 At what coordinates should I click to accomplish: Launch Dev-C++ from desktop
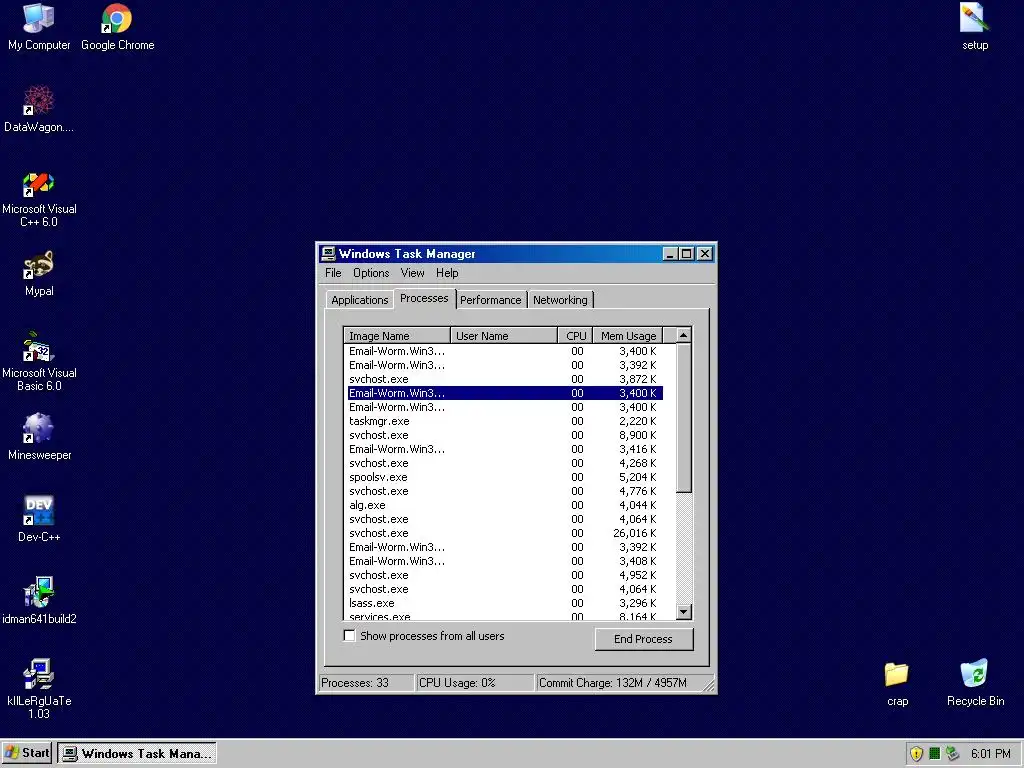[x=39, y=519]
